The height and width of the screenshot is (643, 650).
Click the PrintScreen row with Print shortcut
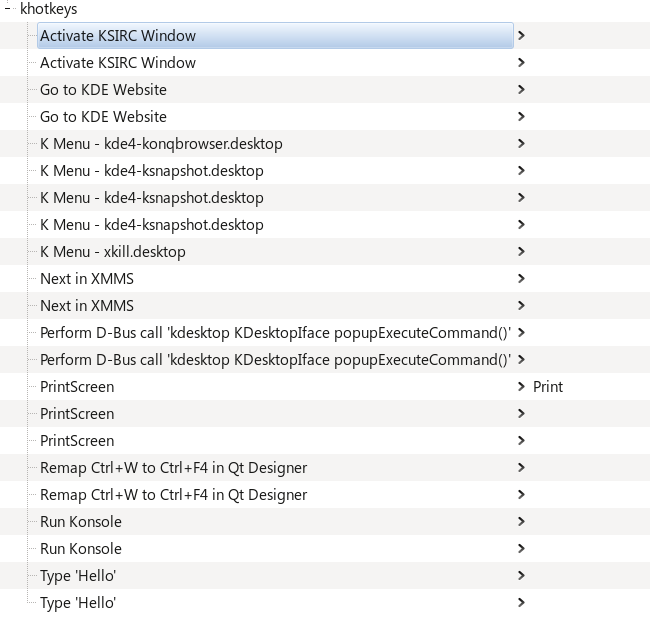click(77, 387)
